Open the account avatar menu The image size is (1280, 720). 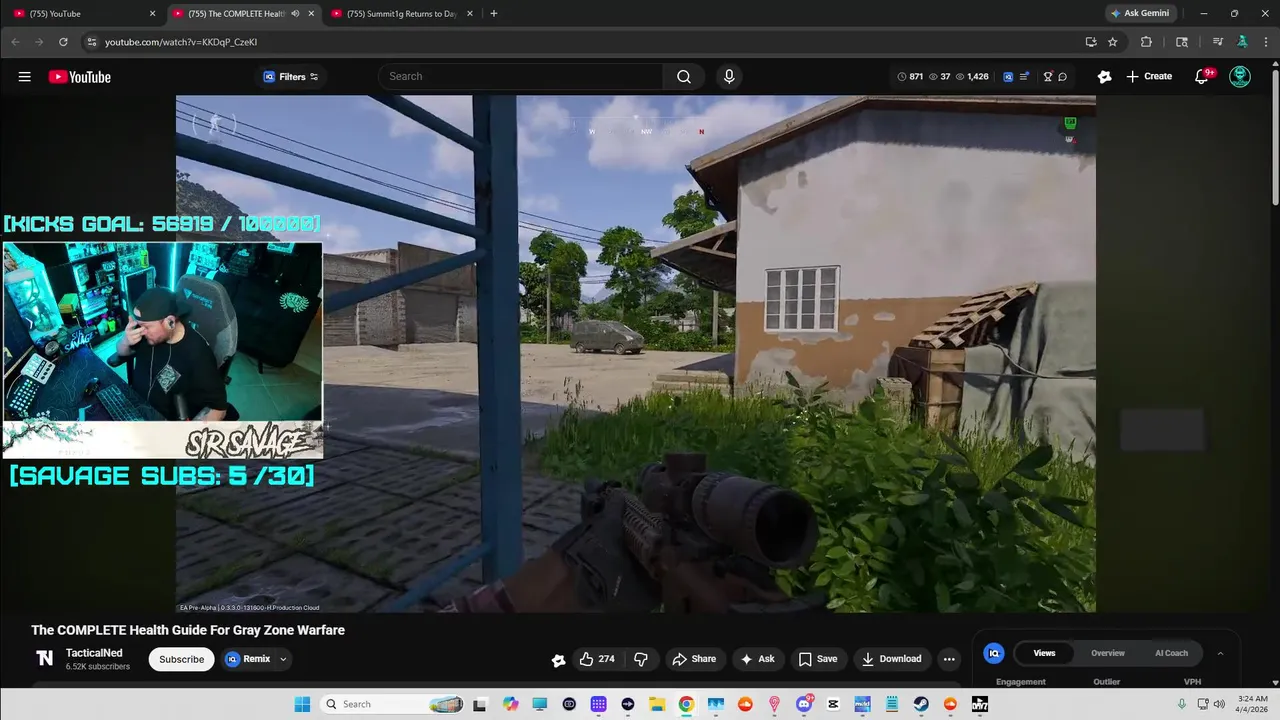coord(1240,77)
